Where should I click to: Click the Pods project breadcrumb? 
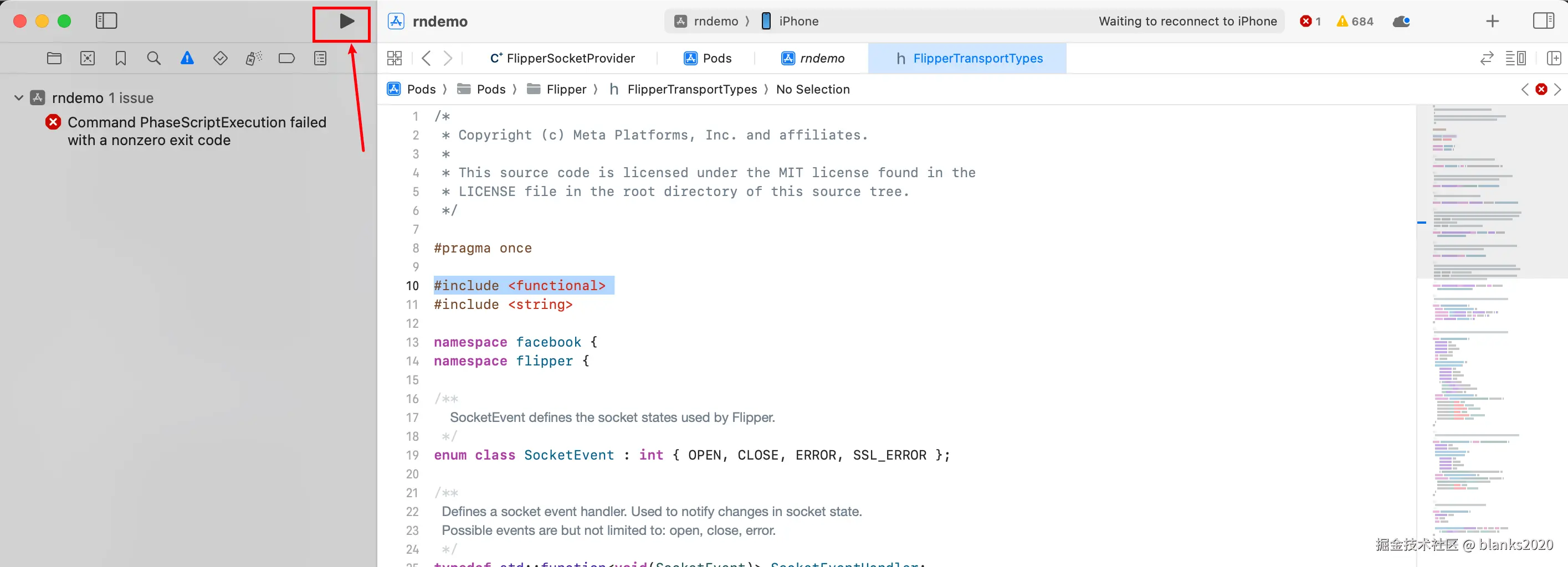[x=412, y=90]
